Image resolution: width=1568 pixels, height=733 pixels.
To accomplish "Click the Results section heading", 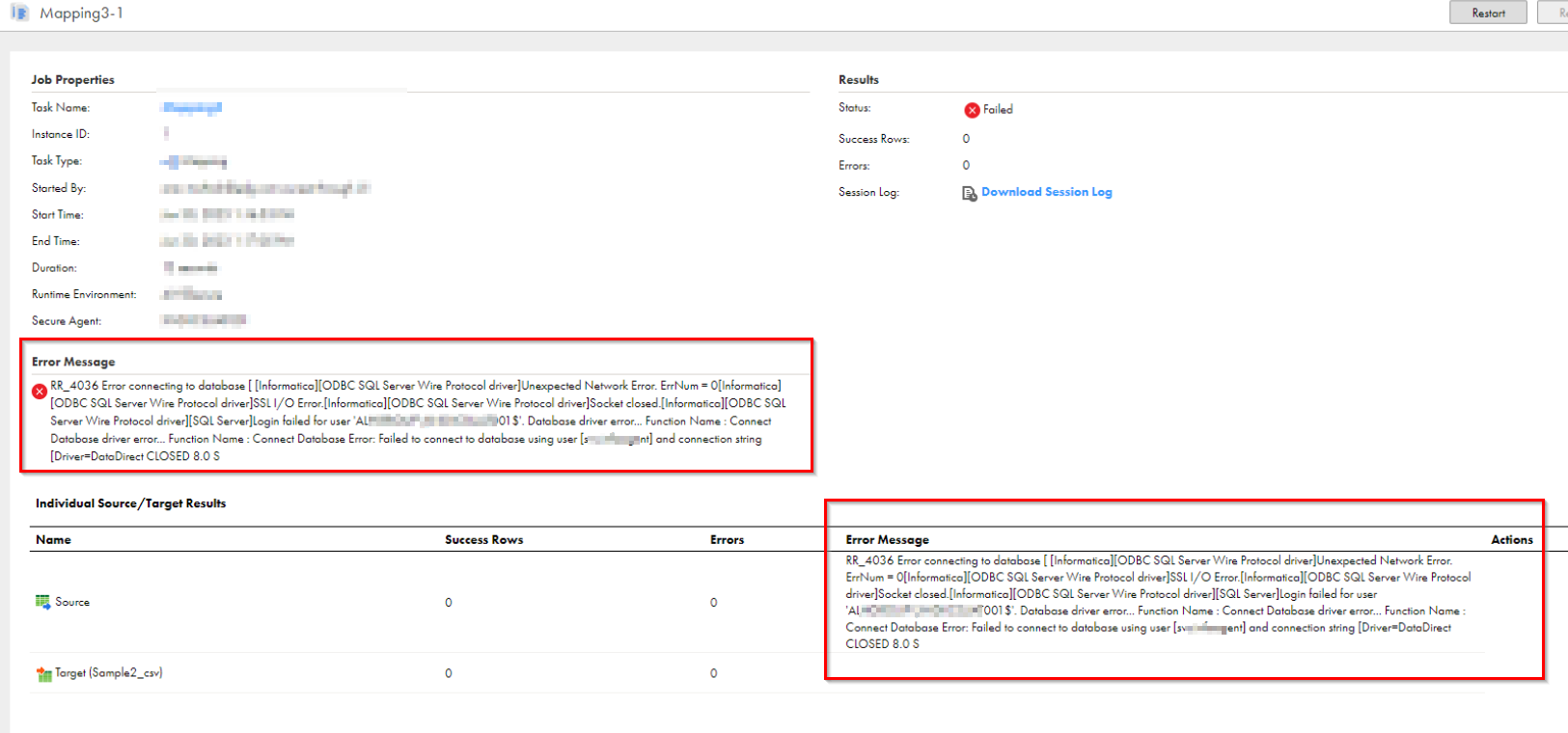I will tap(858, 79).
